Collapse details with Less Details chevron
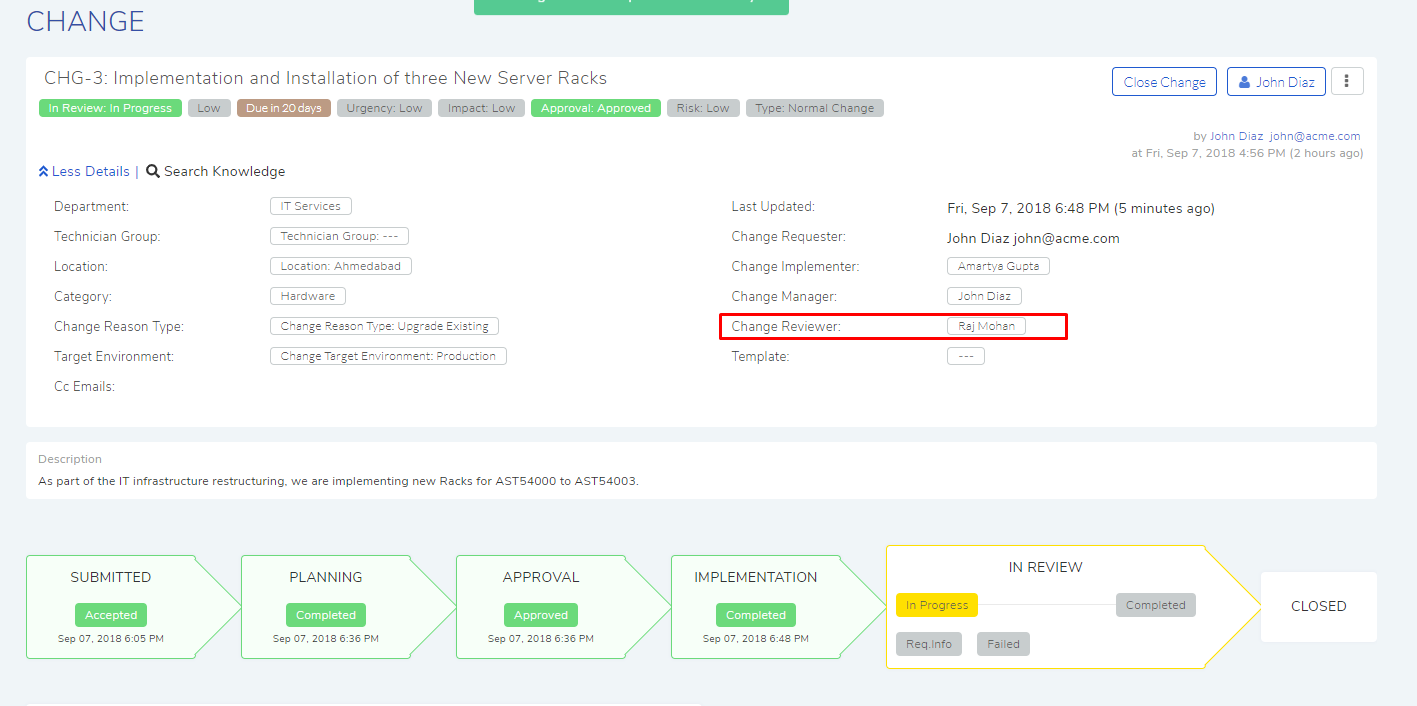Viewport: 1417px width, 706px height. [43, 171]
